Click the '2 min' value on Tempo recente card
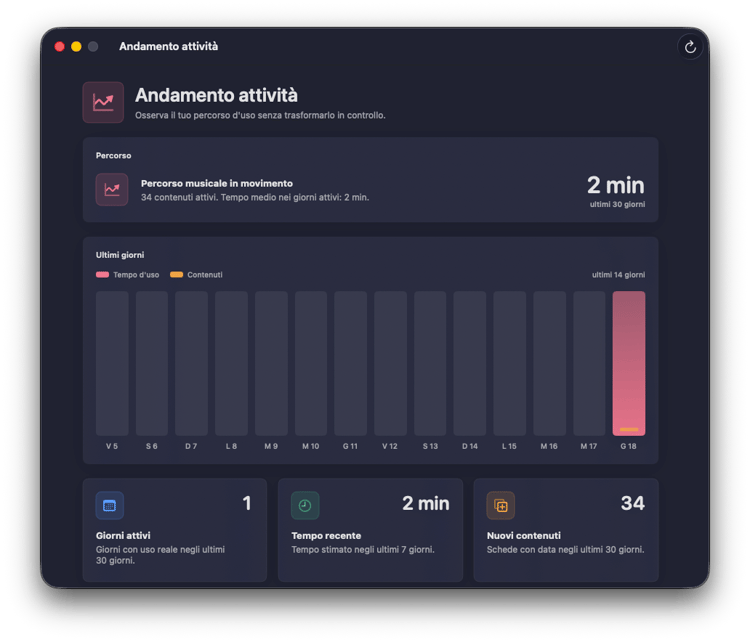Image resolution: width=750 pixels, height=642 pixels. coord(426,503)
